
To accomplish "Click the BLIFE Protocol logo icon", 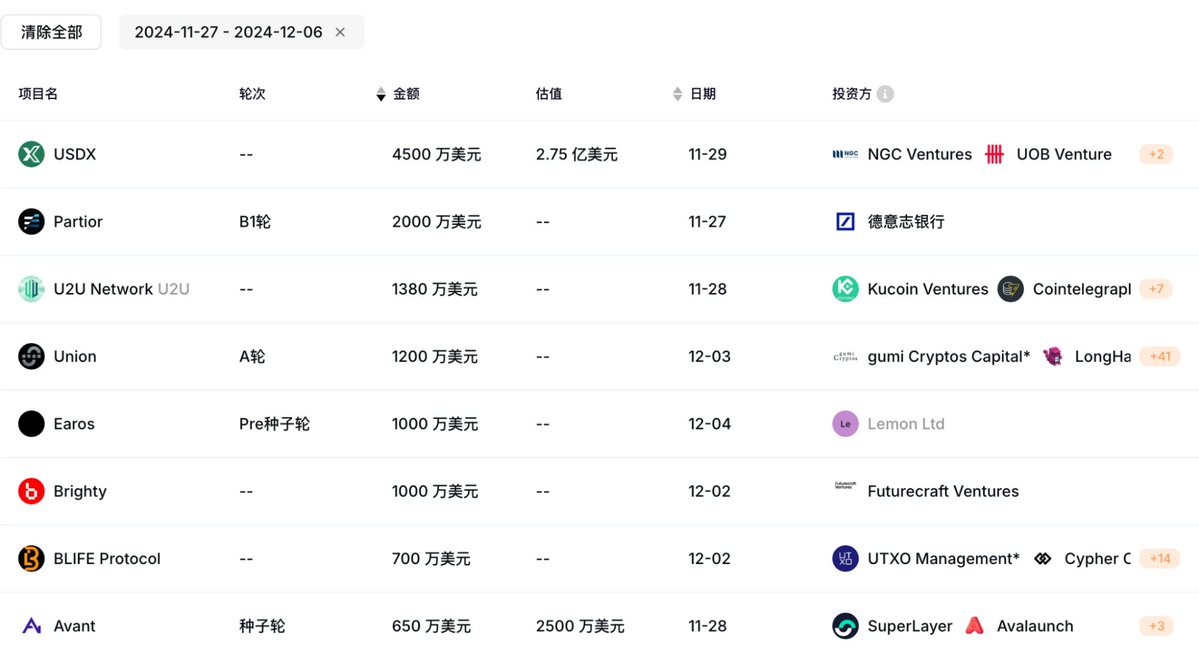I will [32, 559].
